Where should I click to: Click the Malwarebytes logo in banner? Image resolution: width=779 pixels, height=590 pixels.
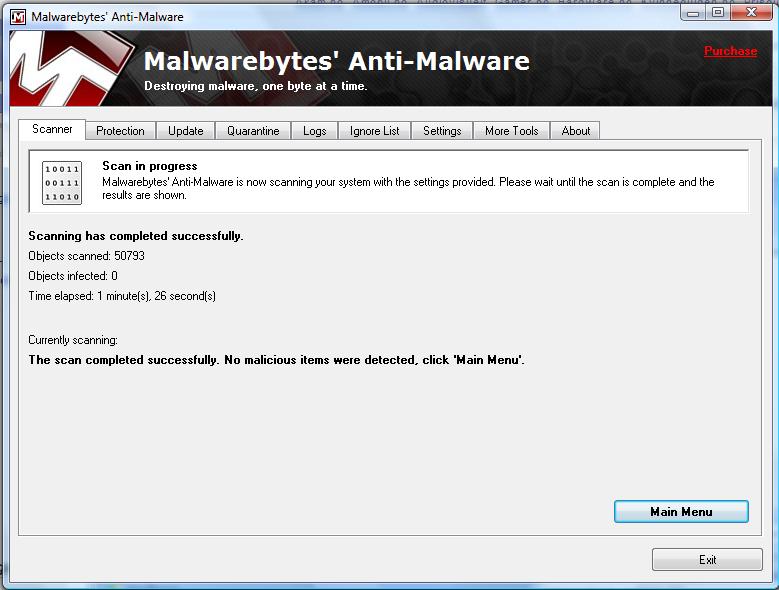(70, 69)
